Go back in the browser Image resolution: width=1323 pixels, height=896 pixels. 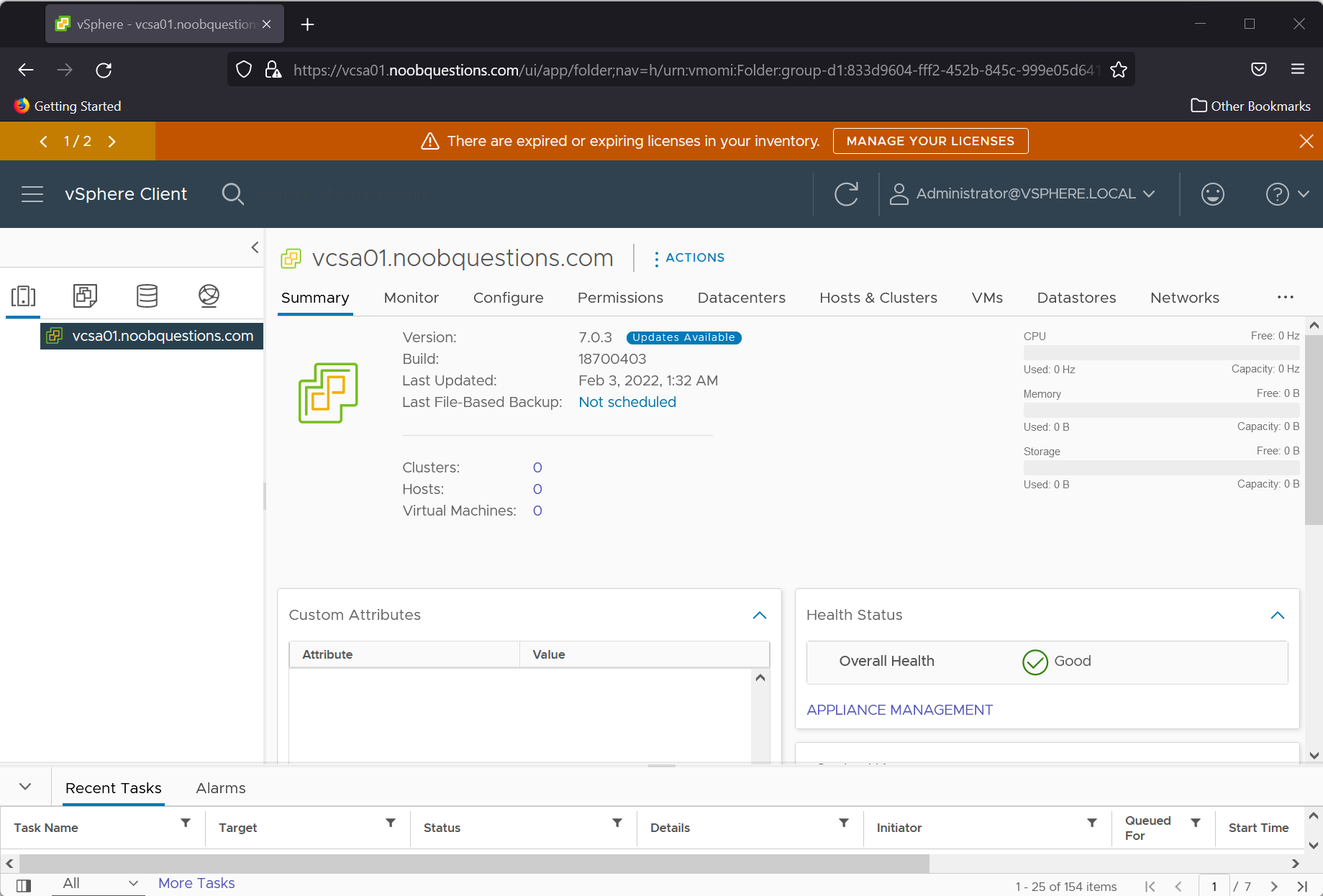click(26, 70)
